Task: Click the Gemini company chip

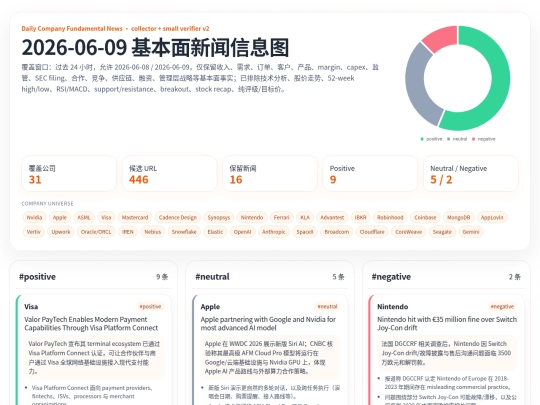Action: point(471,232)
